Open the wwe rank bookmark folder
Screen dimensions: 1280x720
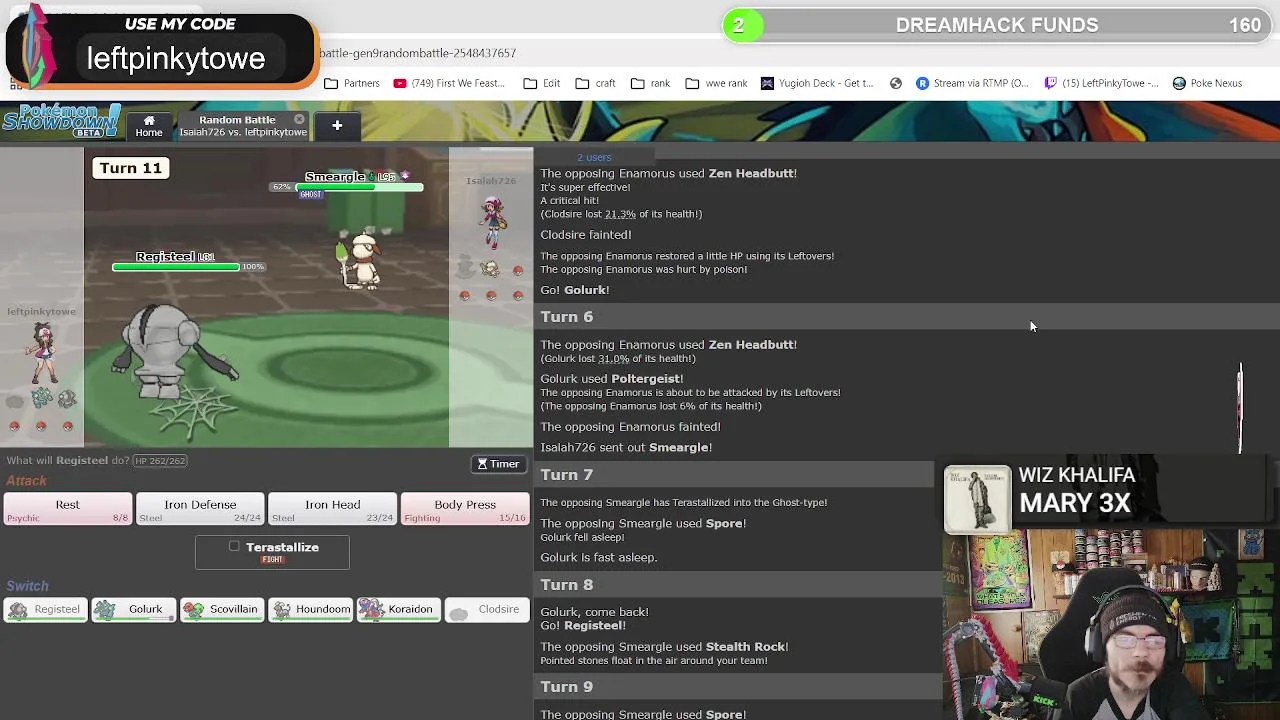(716, 83)
